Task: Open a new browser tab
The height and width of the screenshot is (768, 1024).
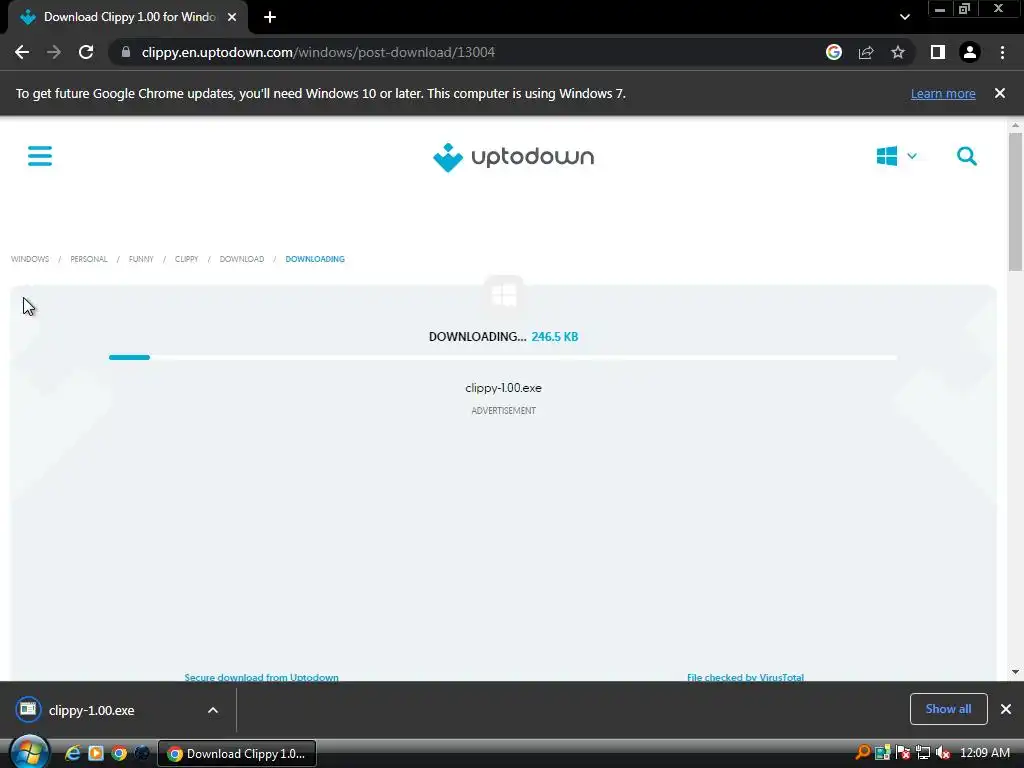Action: [270, 17]
